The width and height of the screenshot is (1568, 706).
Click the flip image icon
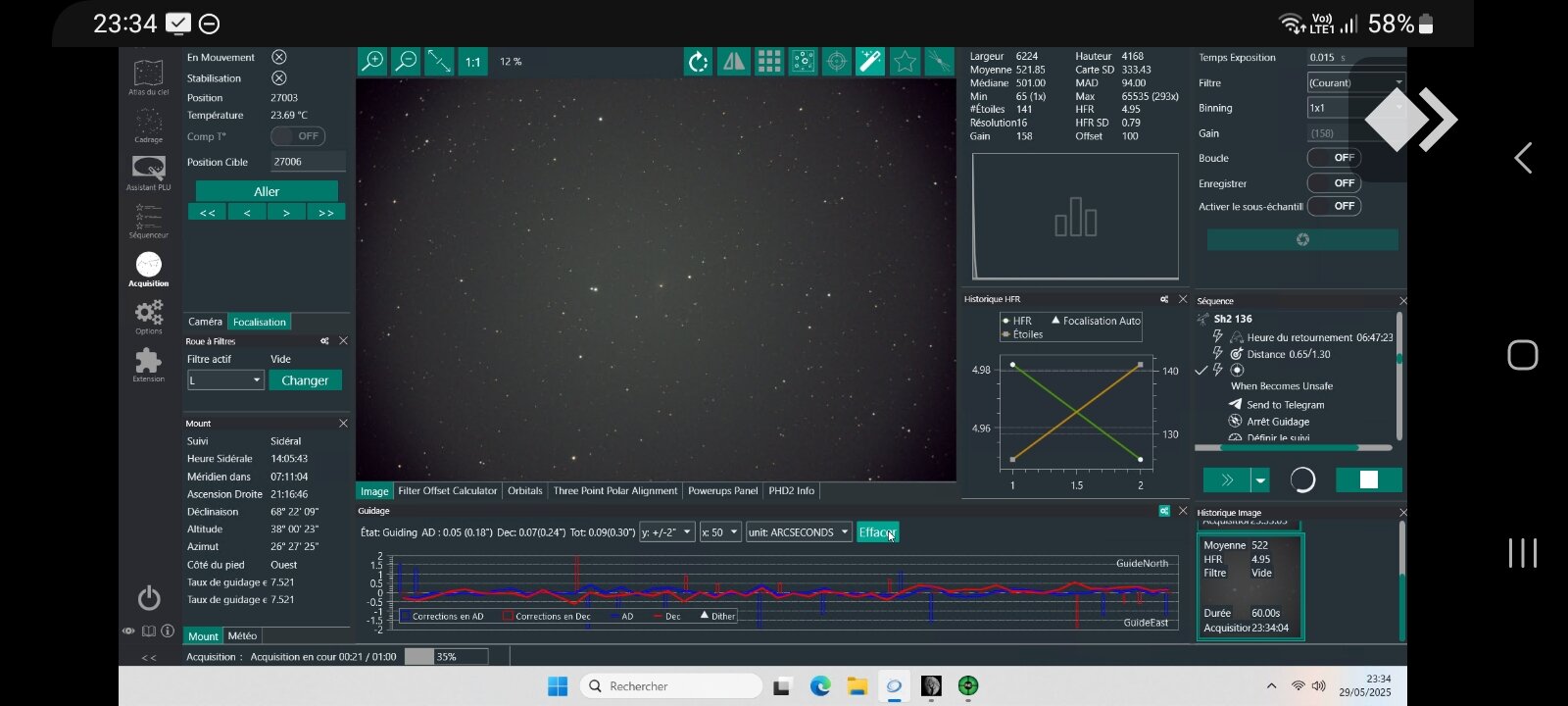733,62
